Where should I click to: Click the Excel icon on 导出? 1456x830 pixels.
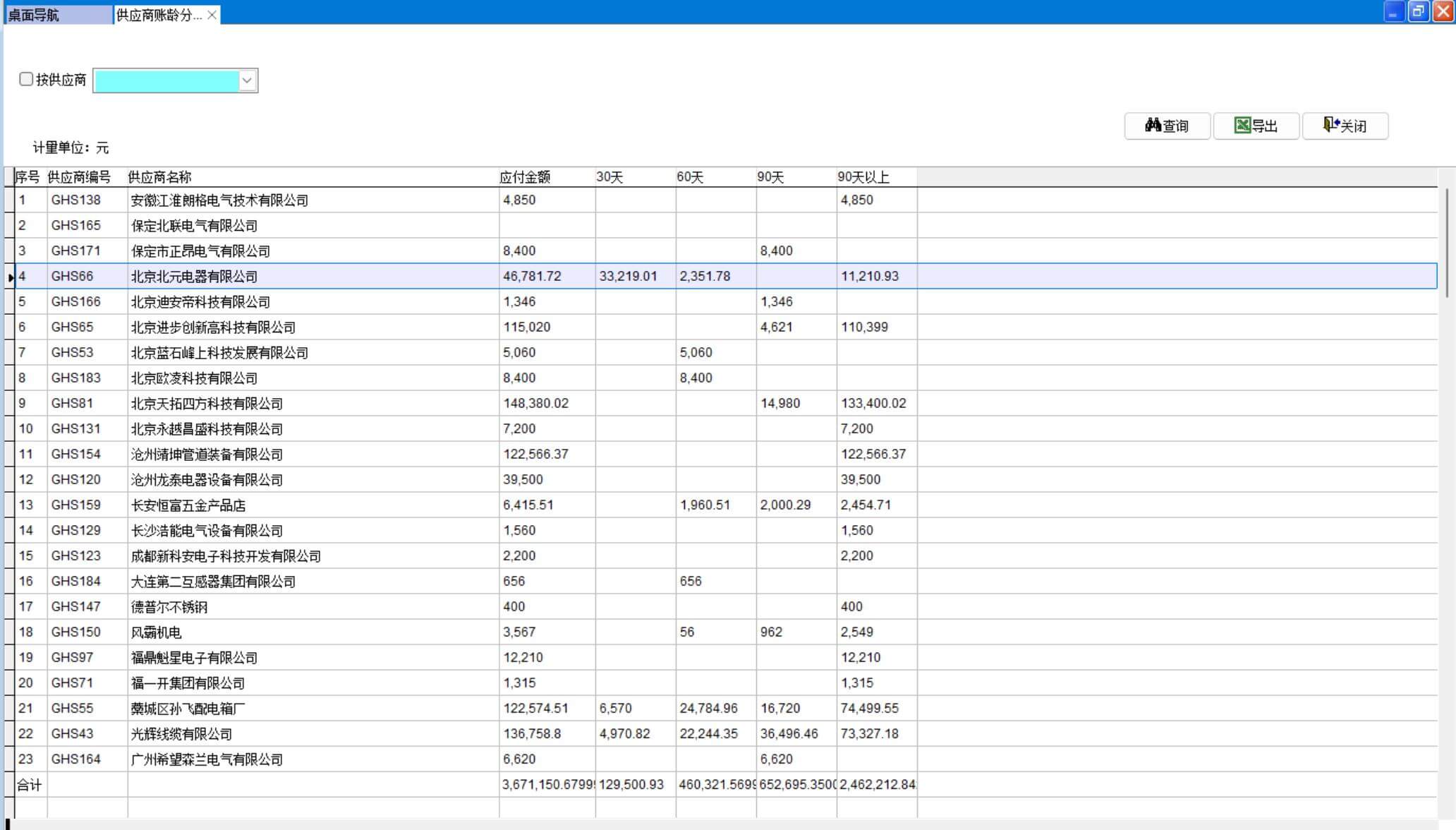pyautogui.click(x=1242, y=126)
